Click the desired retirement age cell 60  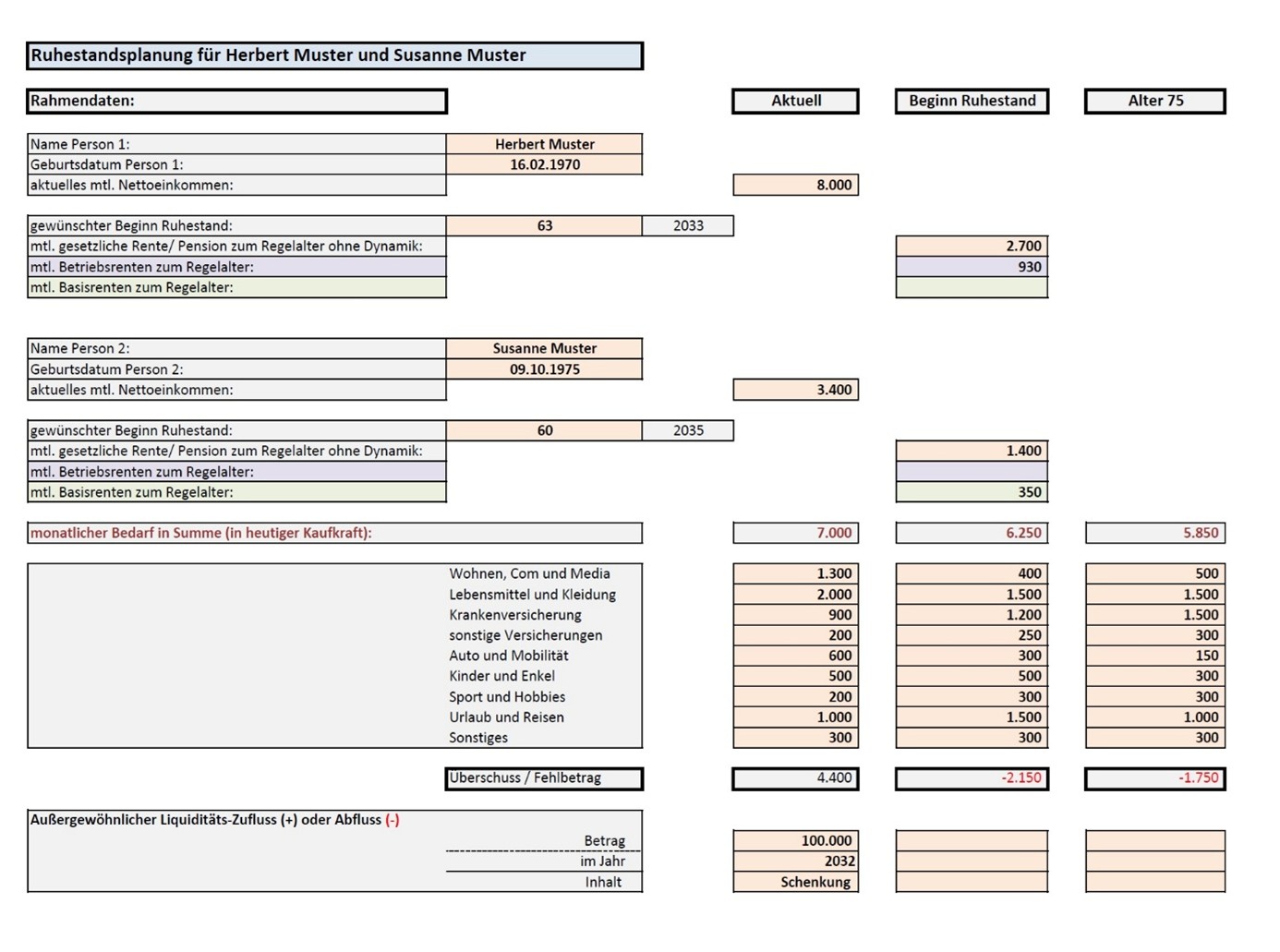pyautogui.click(x=544, y=430)
